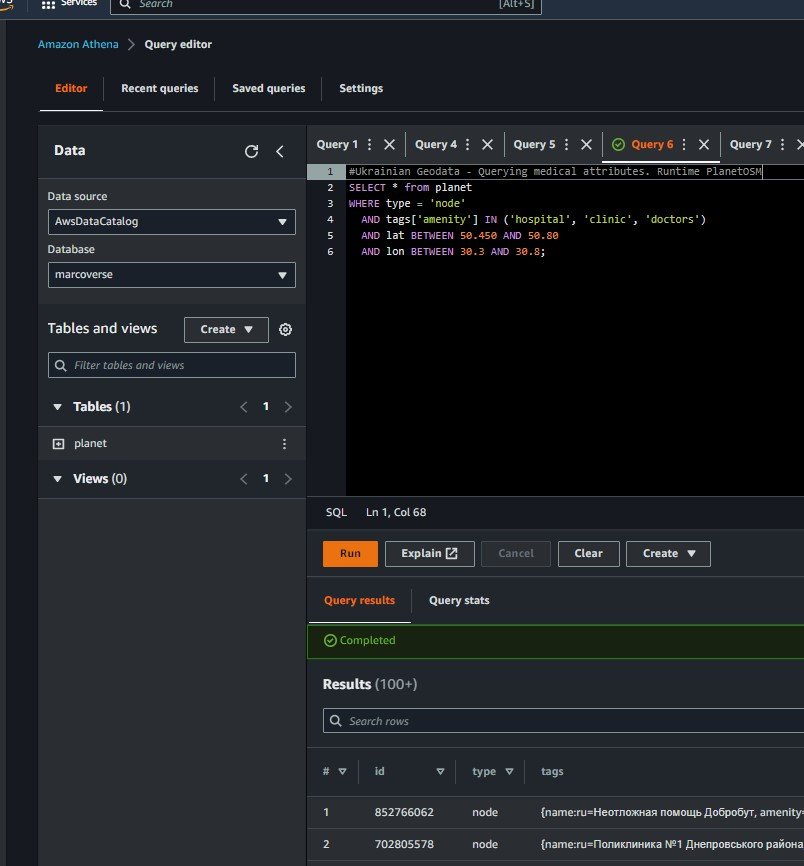Image resolution: width=804 pixels, height=866 pixels.
Task: Open Query 6 tab options menu
Action: coord(684,145)
